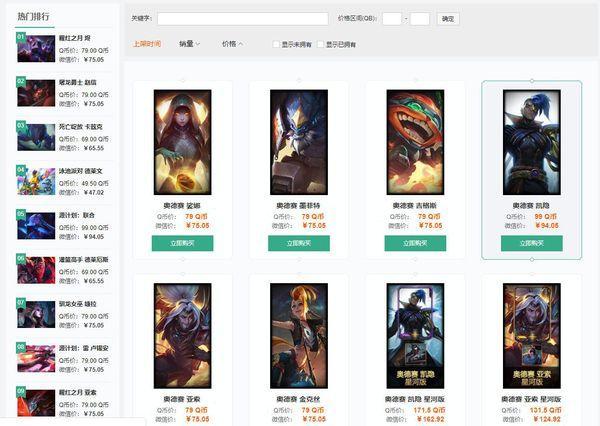Screen dimensions: 600x426
Task: Open the 销量 sales sort dropdown
Action: pyautogui.click(x=189, y=44)
